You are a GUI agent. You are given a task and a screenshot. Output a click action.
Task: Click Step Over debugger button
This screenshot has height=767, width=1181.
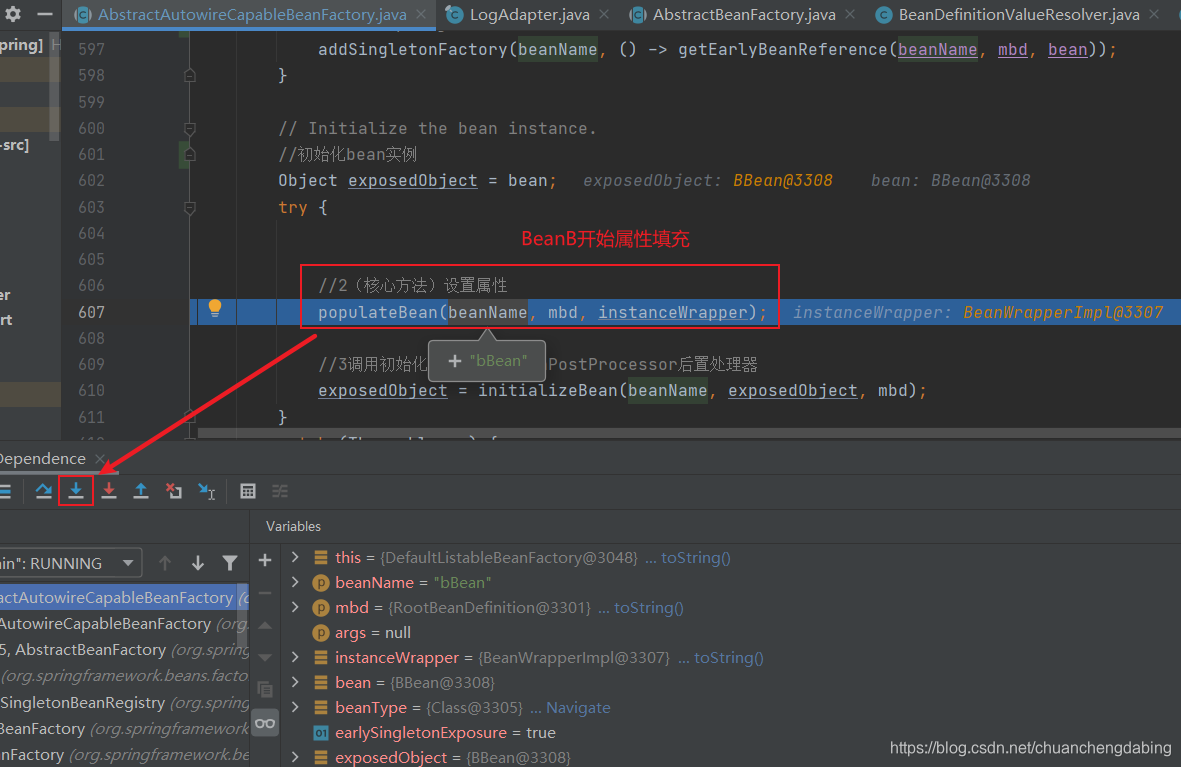(44, 491)
